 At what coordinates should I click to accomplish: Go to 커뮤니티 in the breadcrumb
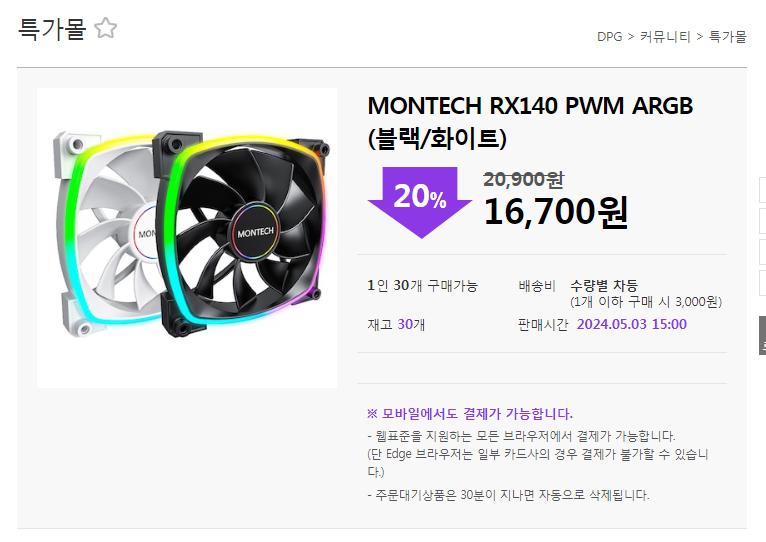pos(665,37)
